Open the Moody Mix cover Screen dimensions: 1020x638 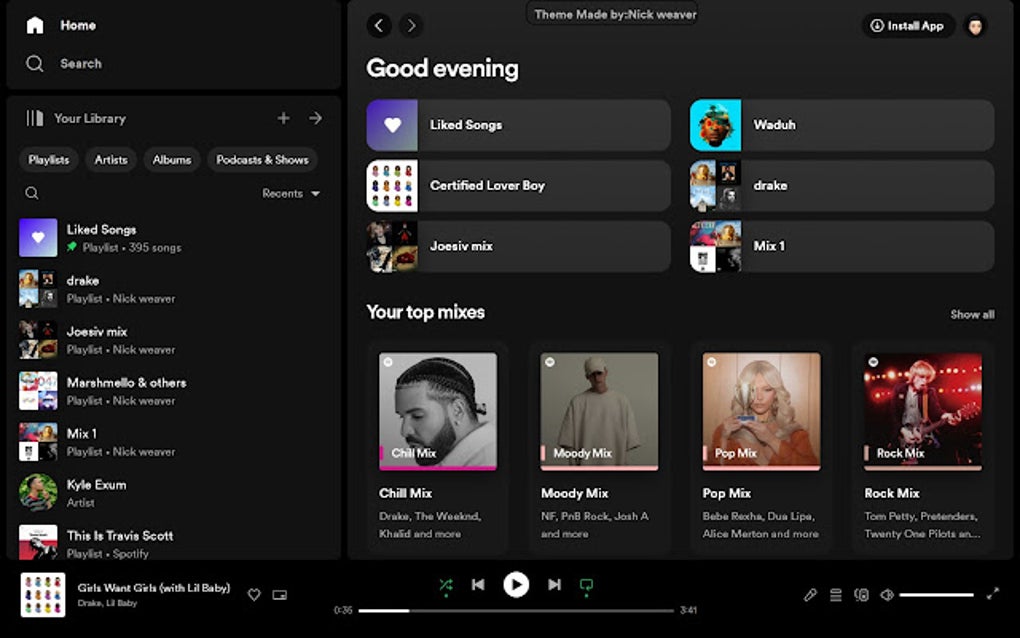click(x=599, y=411)
